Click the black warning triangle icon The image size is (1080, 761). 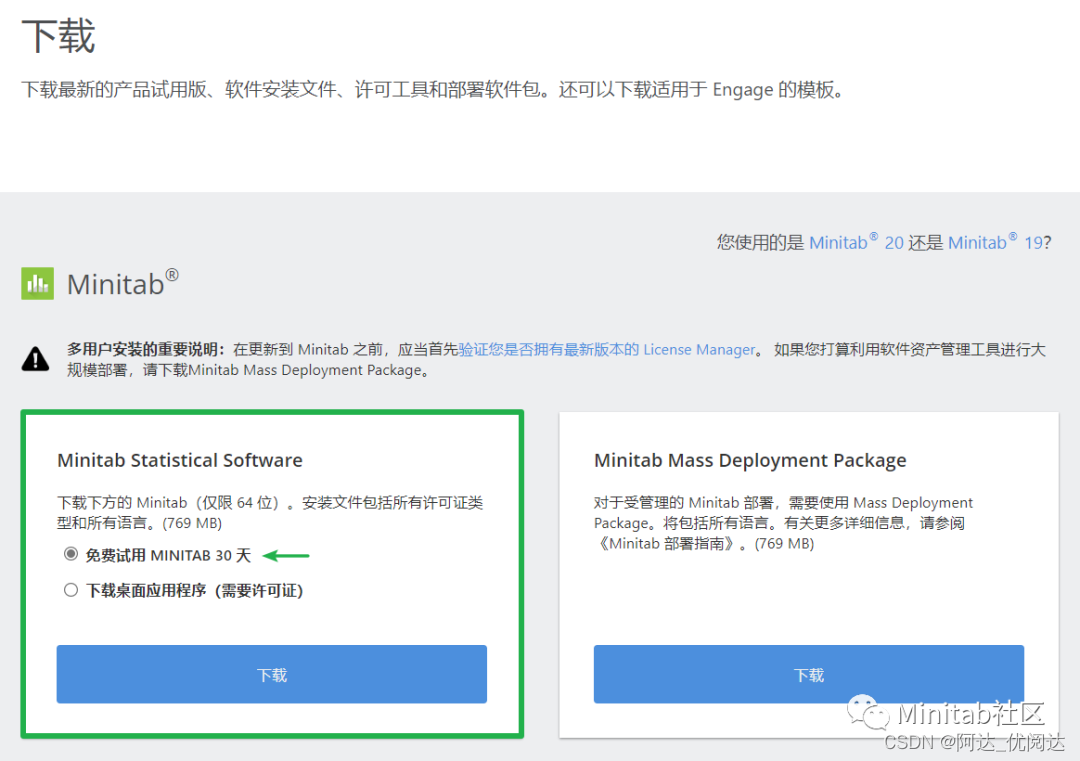tap(35, 359)
